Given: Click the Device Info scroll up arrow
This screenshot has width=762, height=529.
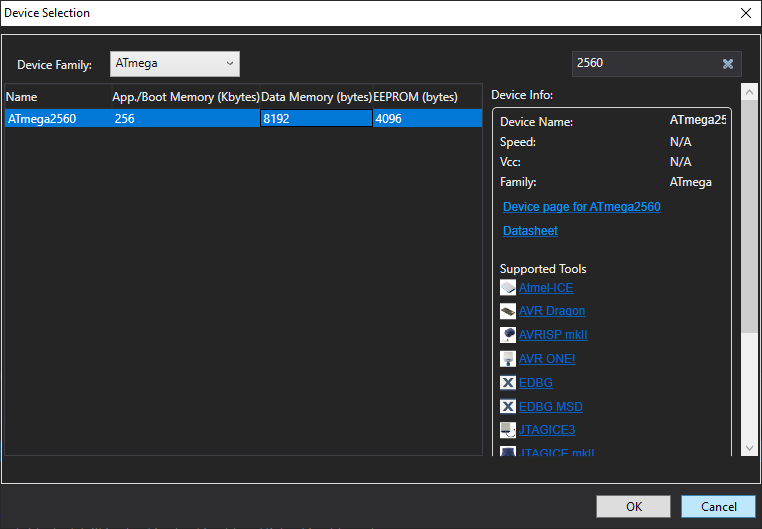Looking at the screenshot, I should click(749, 92).
